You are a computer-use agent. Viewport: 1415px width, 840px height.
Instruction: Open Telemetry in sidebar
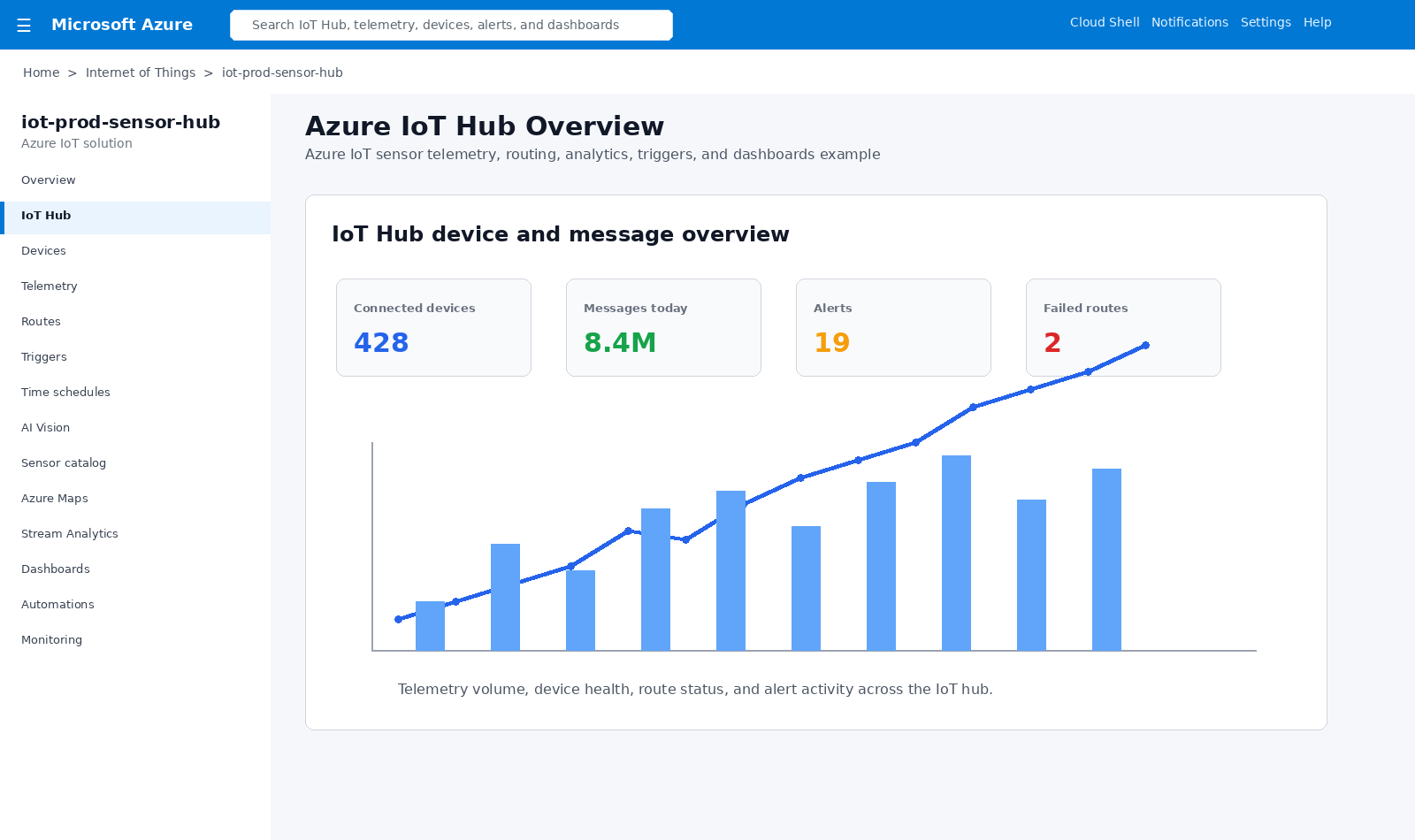(135, 286)
